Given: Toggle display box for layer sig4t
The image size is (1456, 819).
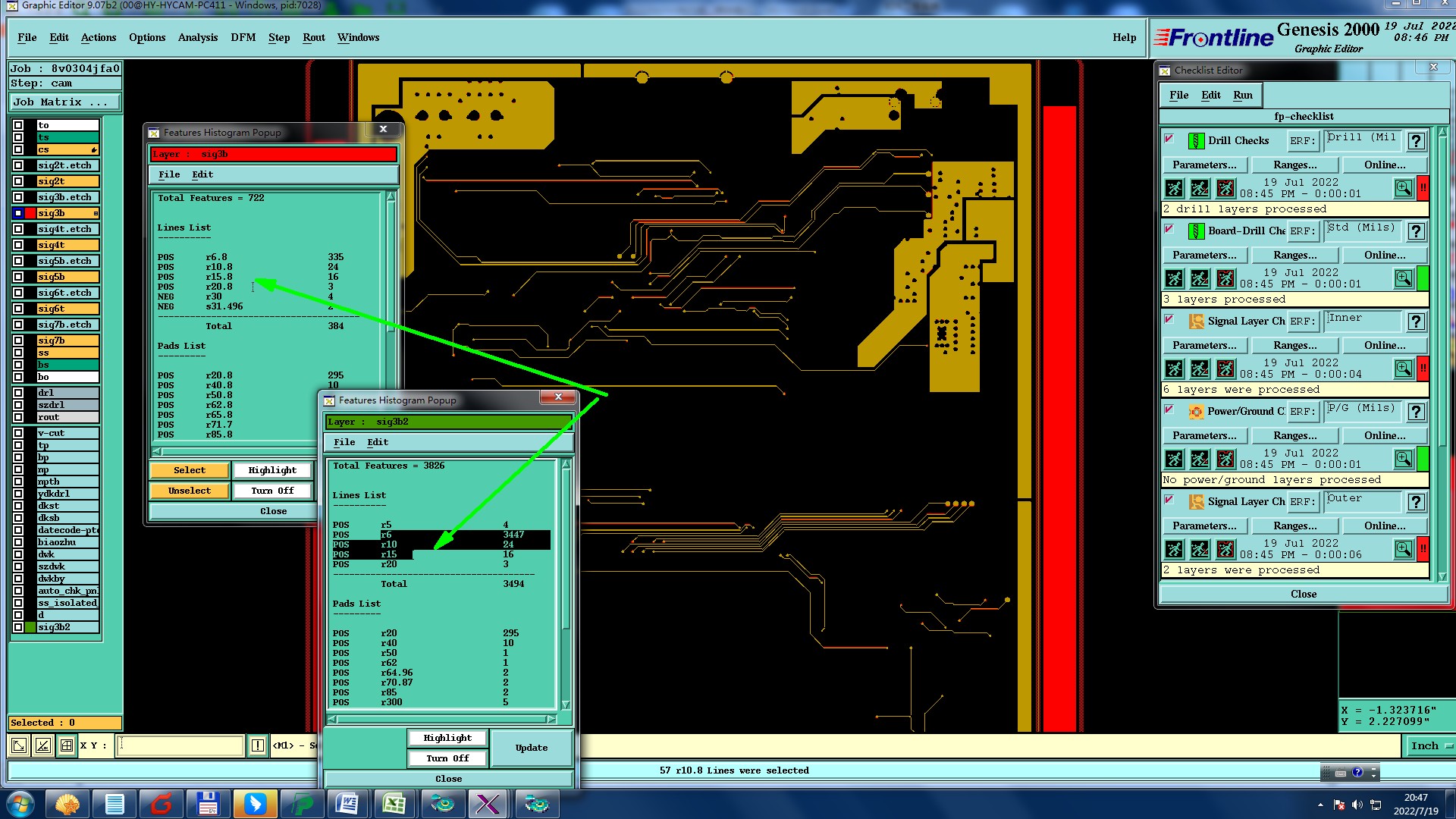Looking at the screenshot, I should (x=18, y=245).
